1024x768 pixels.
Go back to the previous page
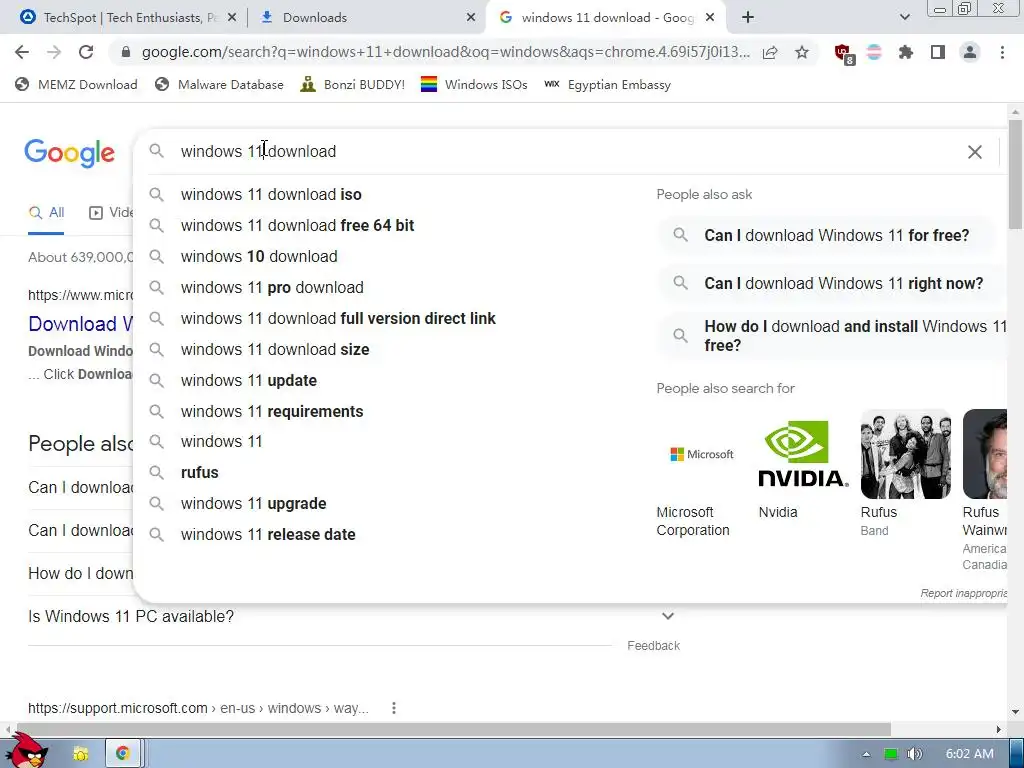tap(22, 52)
